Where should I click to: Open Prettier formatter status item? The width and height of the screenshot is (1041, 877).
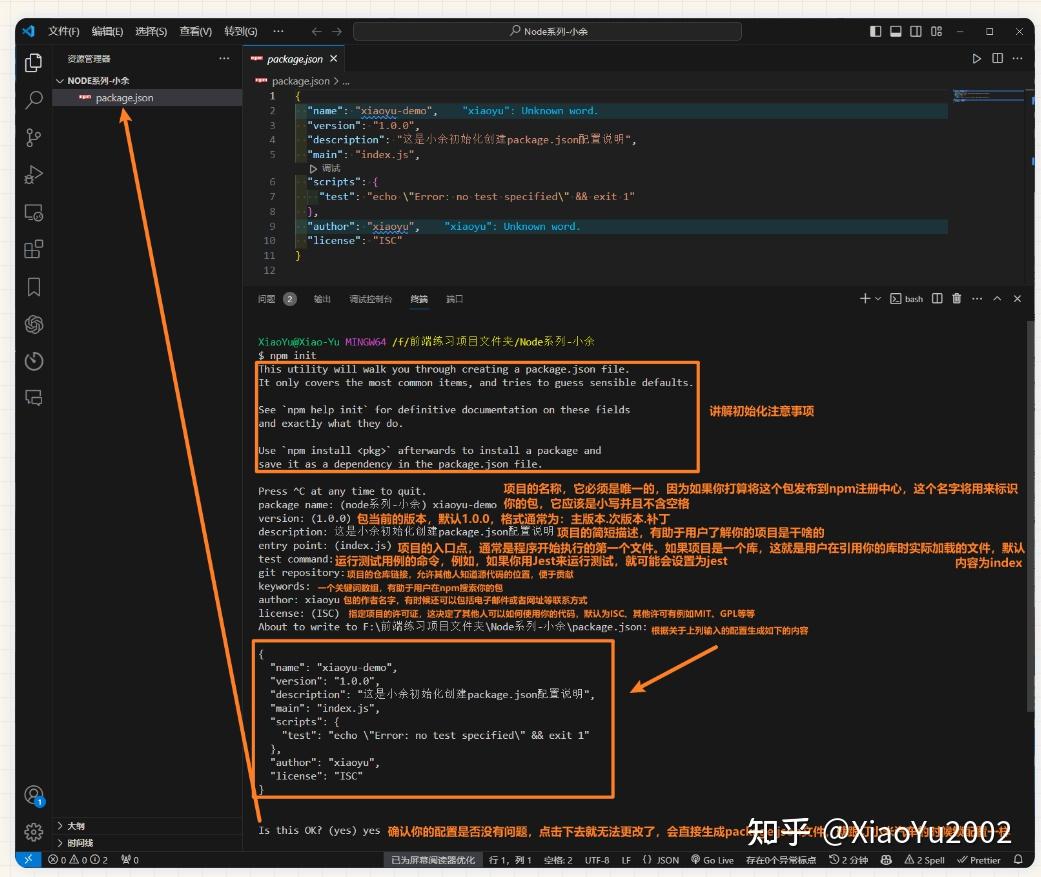tap(978, 859)
